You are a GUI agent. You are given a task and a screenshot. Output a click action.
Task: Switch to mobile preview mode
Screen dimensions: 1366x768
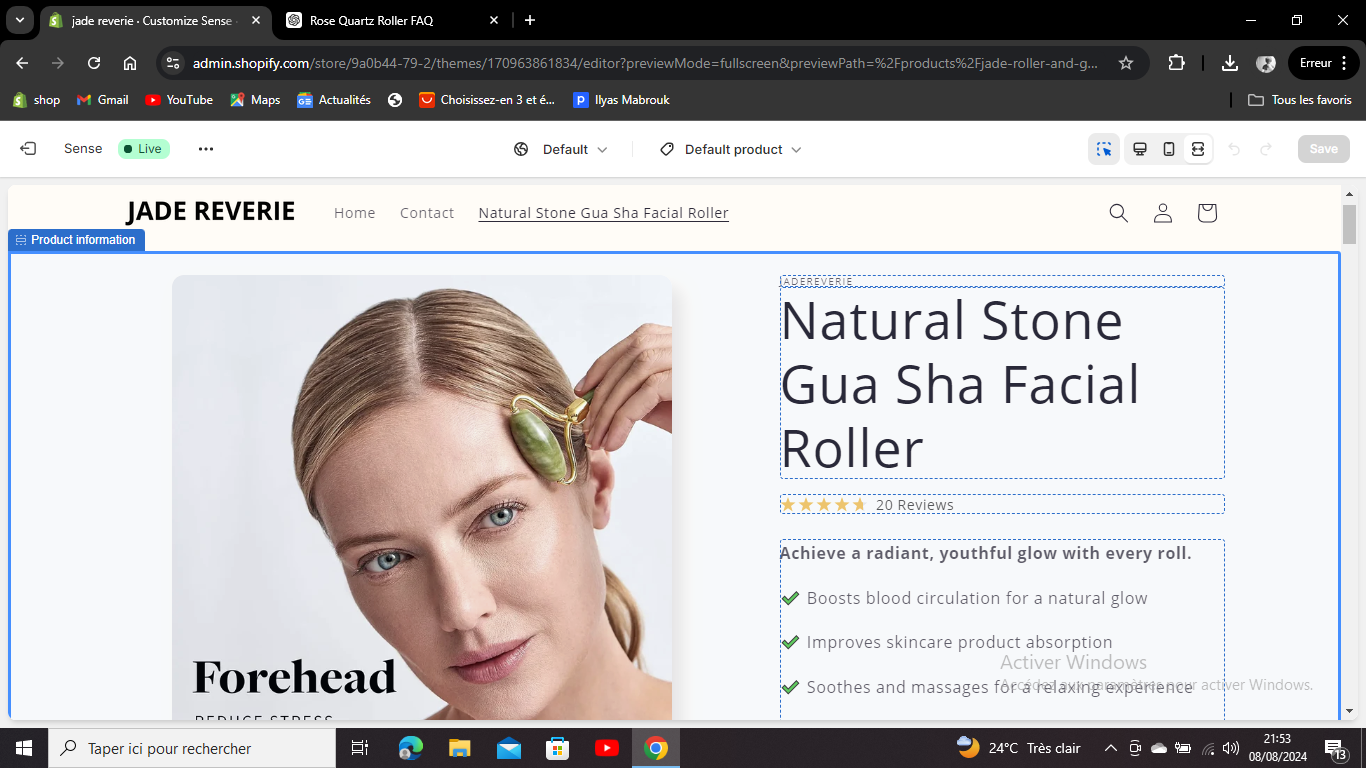[1168, 149]
